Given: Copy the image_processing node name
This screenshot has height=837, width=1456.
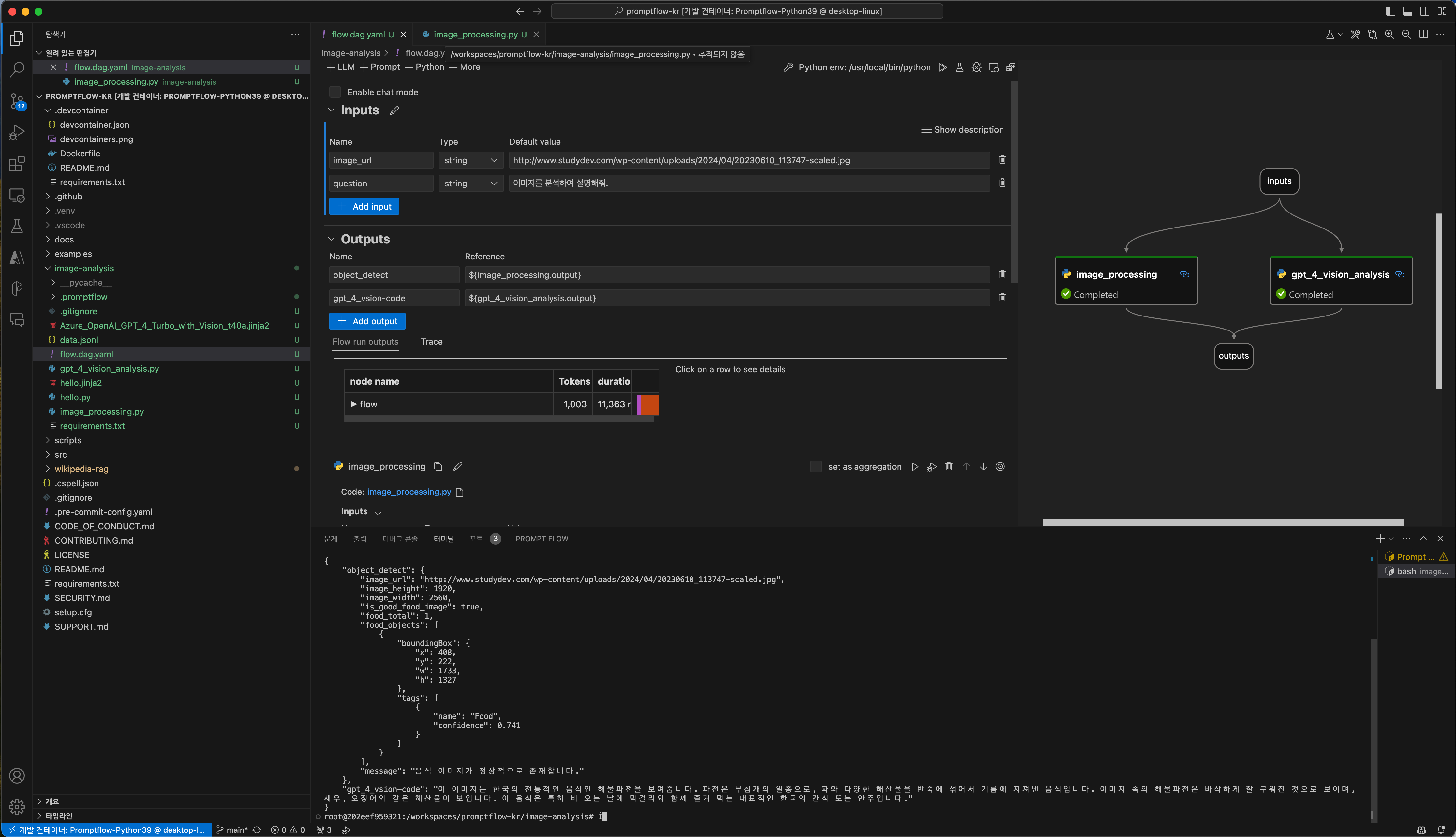Looking at the screenshot, I should 438,466.
